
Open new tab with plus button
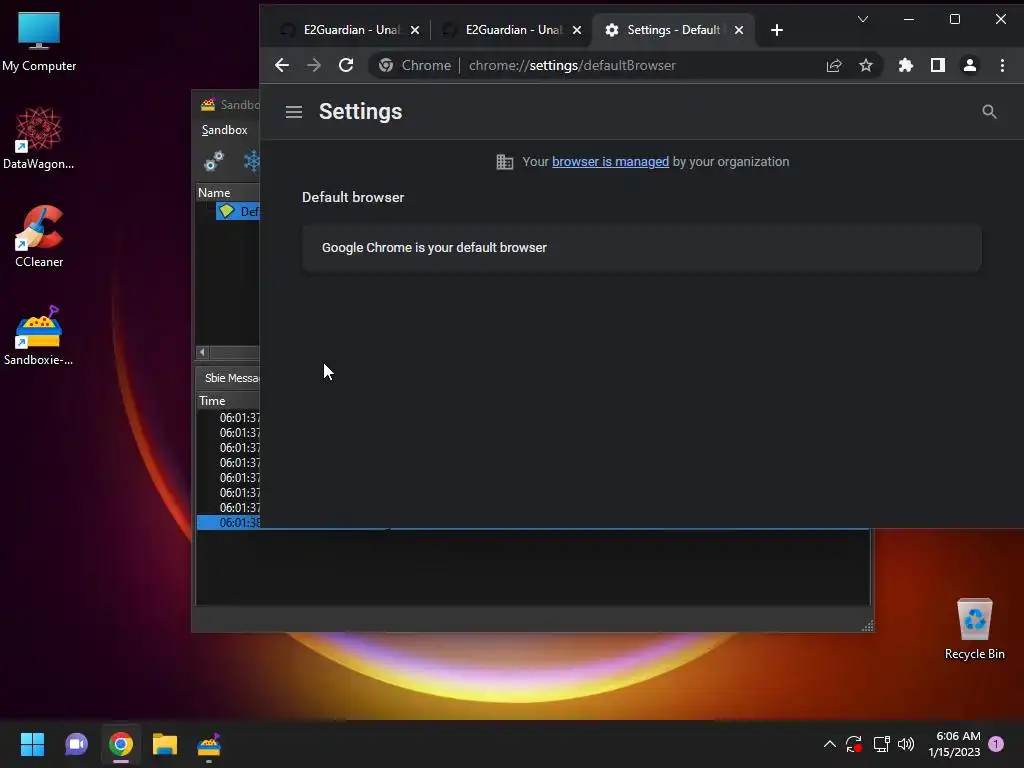776,30
